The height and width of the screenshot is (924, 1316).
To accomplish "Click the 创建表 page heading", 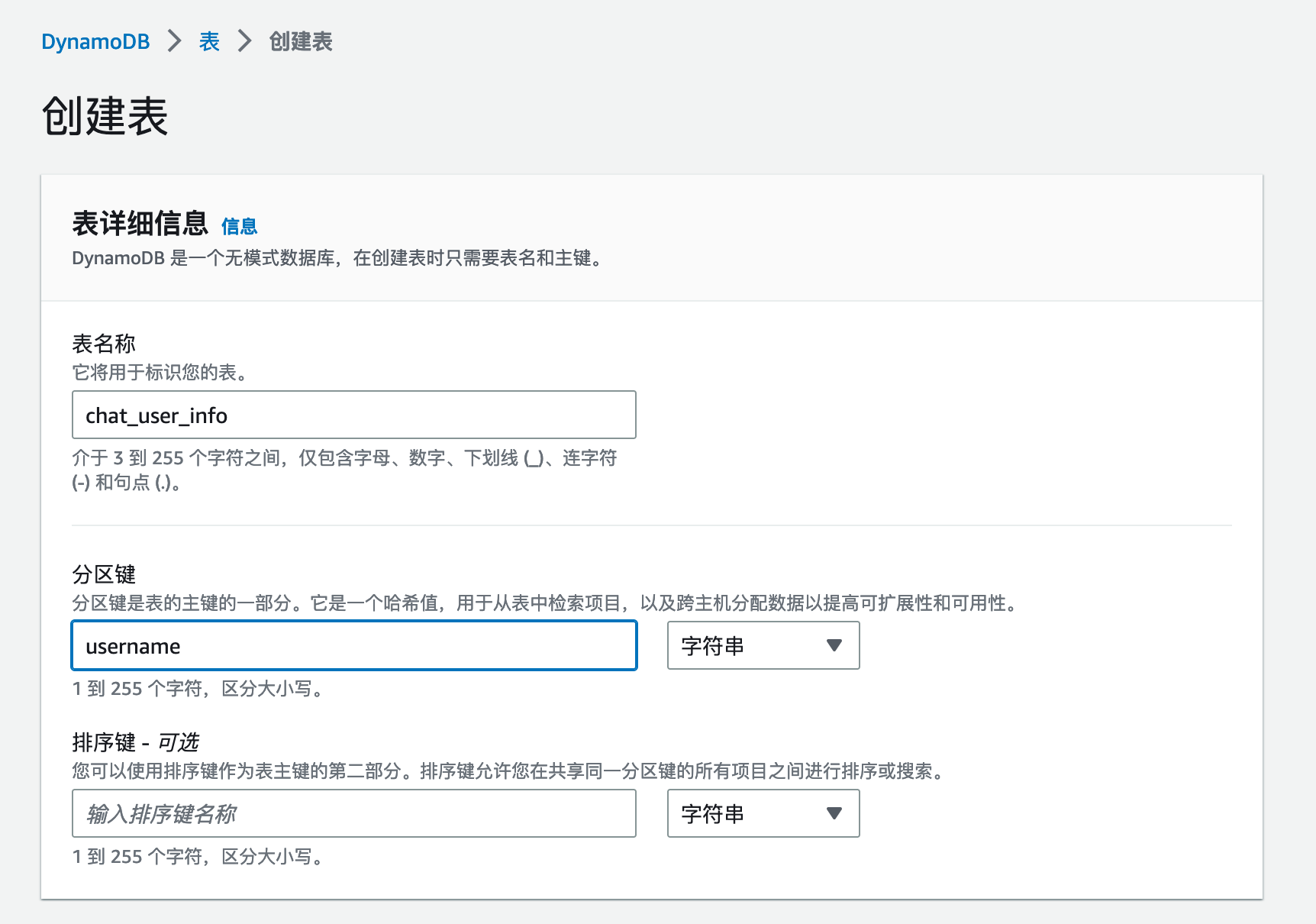I will pyautogui.click(x=105, y=116).
